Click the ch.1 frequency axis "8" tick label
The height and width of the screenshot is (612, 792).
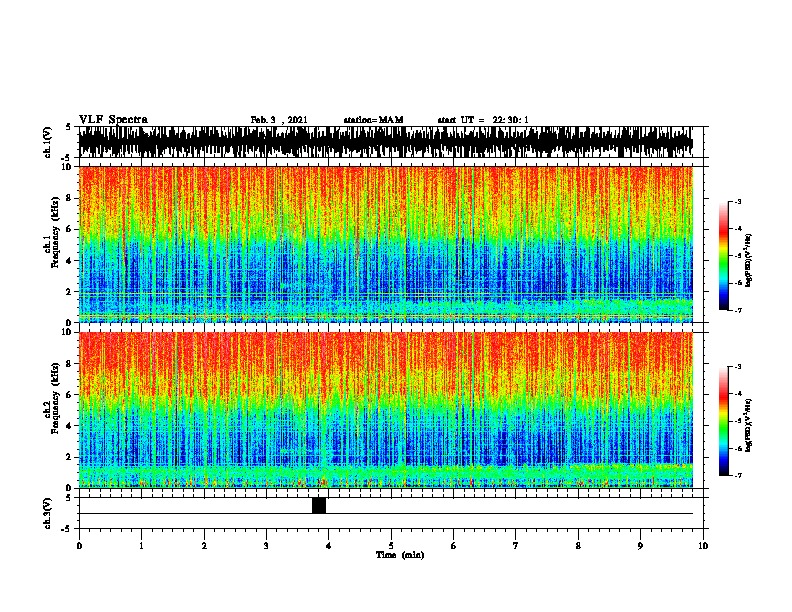pyautogui.click(x=70, y=198)
